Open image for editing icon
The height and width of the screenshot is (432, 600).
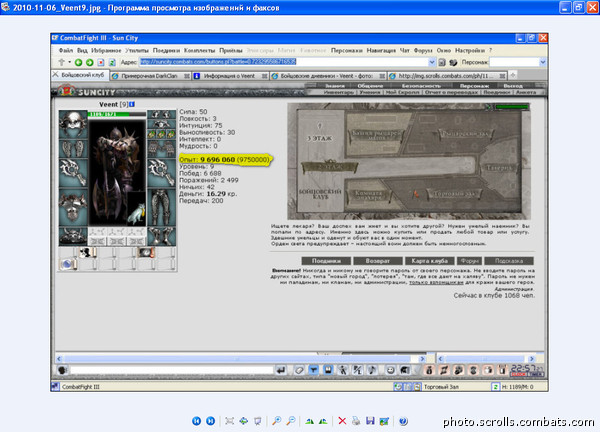click(384, 421)
